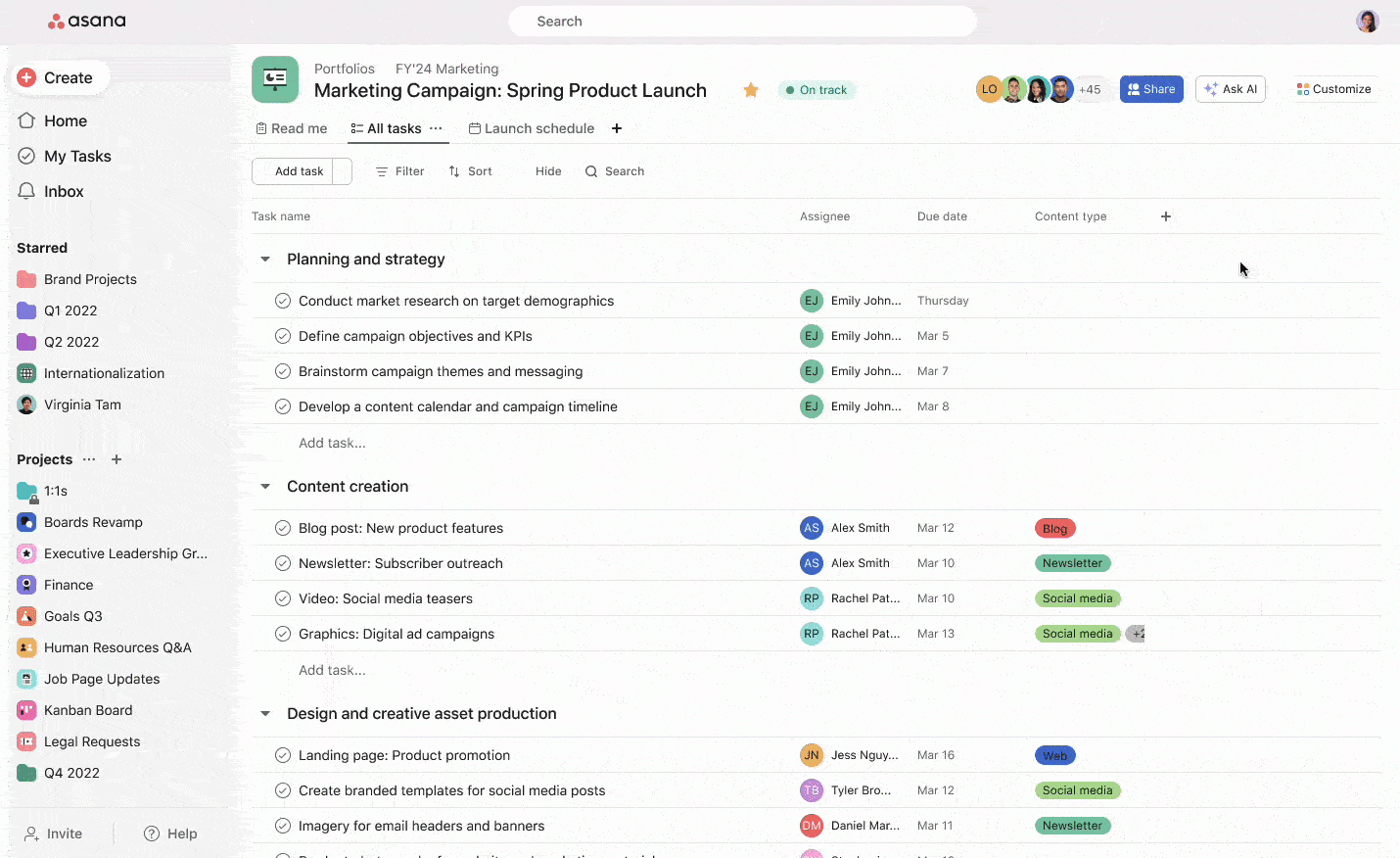Viewport: 1400px width, 858px height.
Task: Add a new project tab with plus
Action: pos(617,128)
